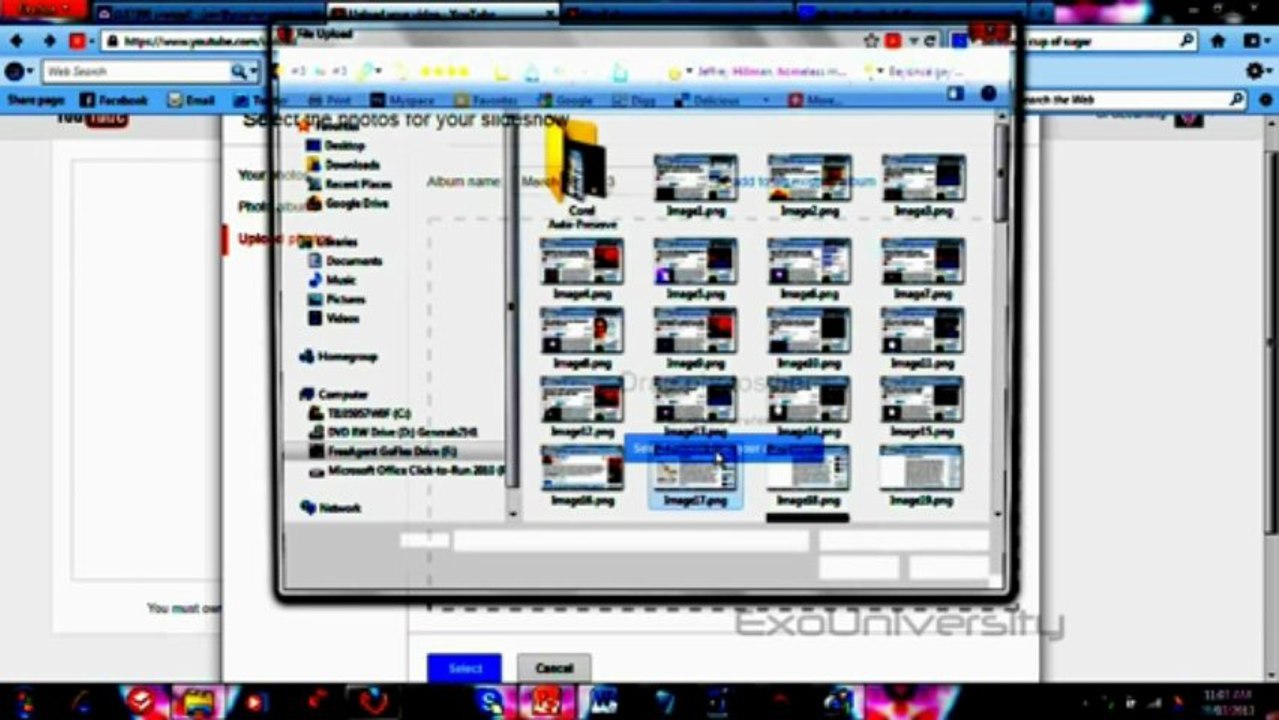Click bookmark star icon in address bar

point(871,41)
